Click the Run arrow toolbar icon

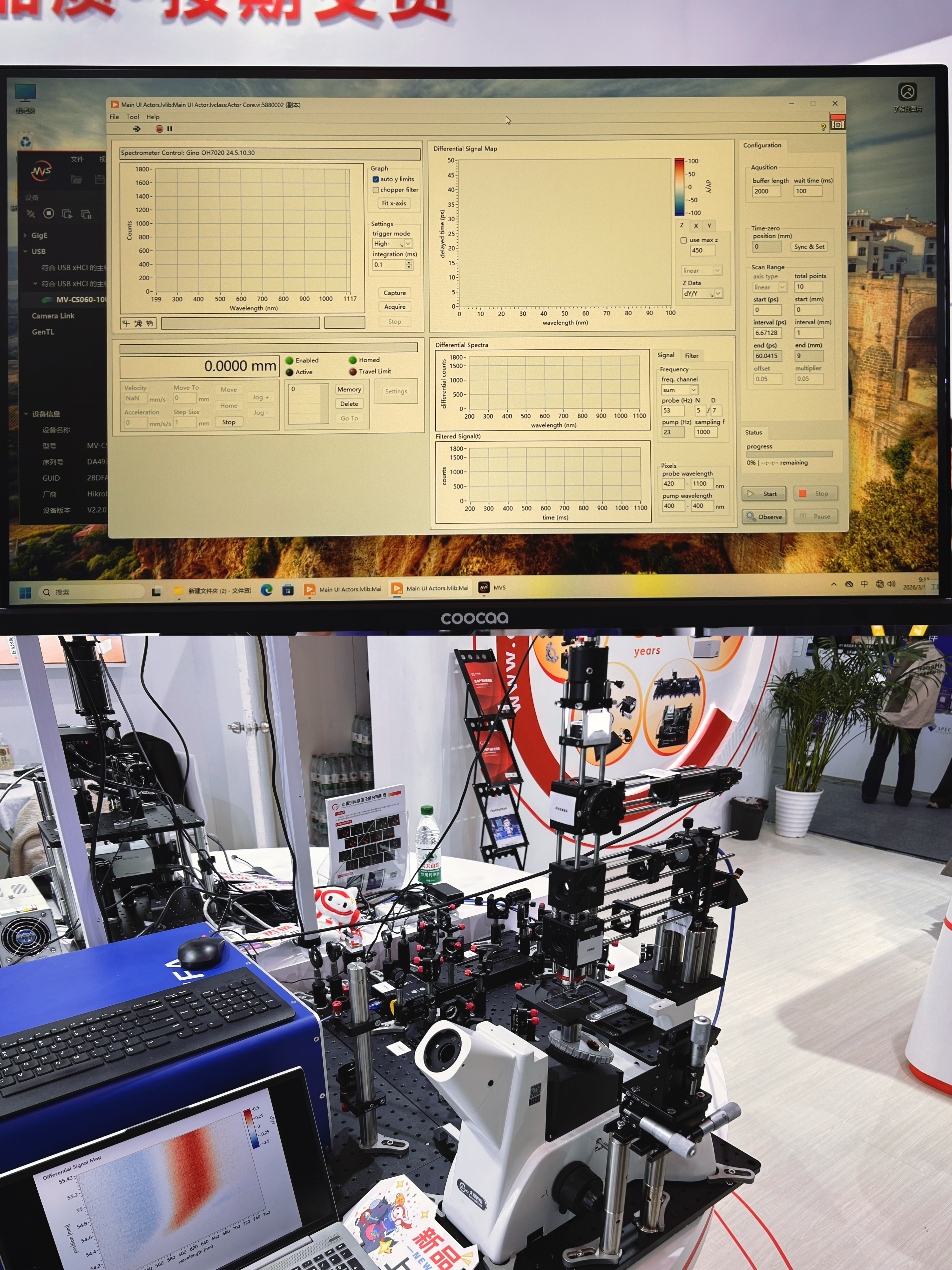tap(137, 129)
